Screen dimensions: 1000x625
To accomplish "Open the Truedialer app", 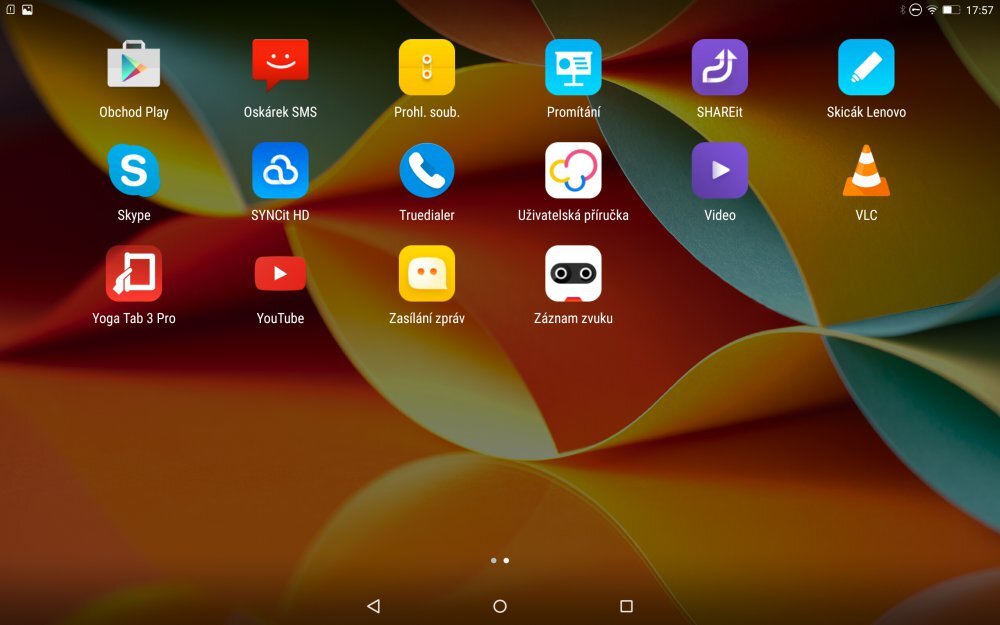I will click(x=427, y=167).
